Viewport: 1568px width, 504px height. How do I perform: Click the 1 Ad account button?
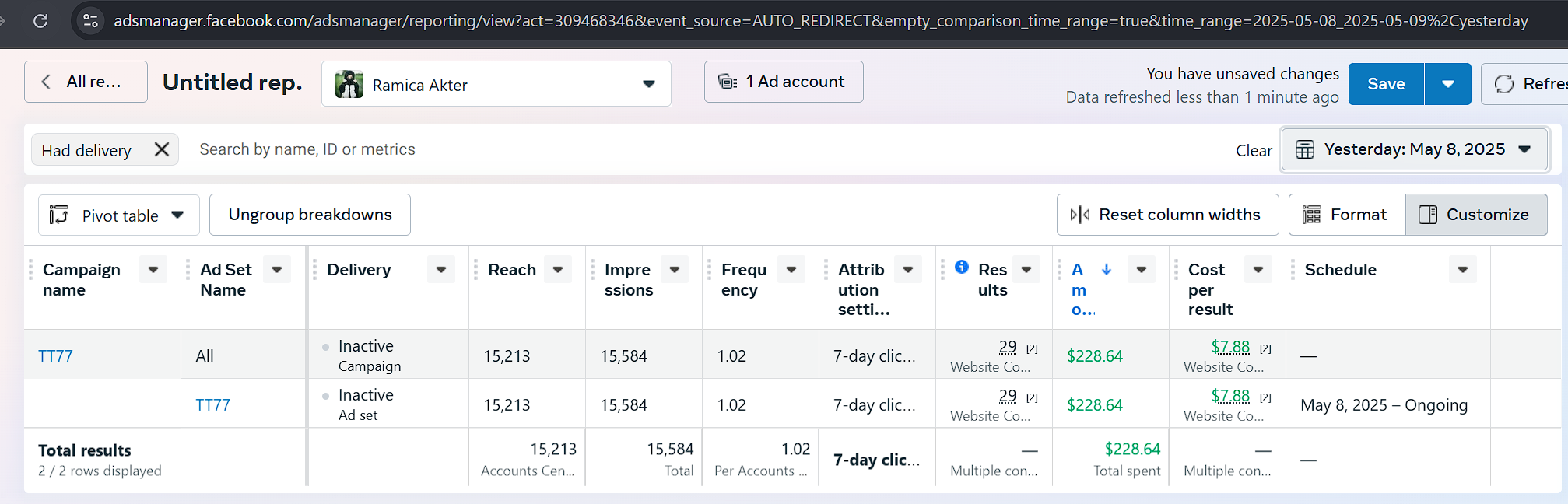point(784,82)
